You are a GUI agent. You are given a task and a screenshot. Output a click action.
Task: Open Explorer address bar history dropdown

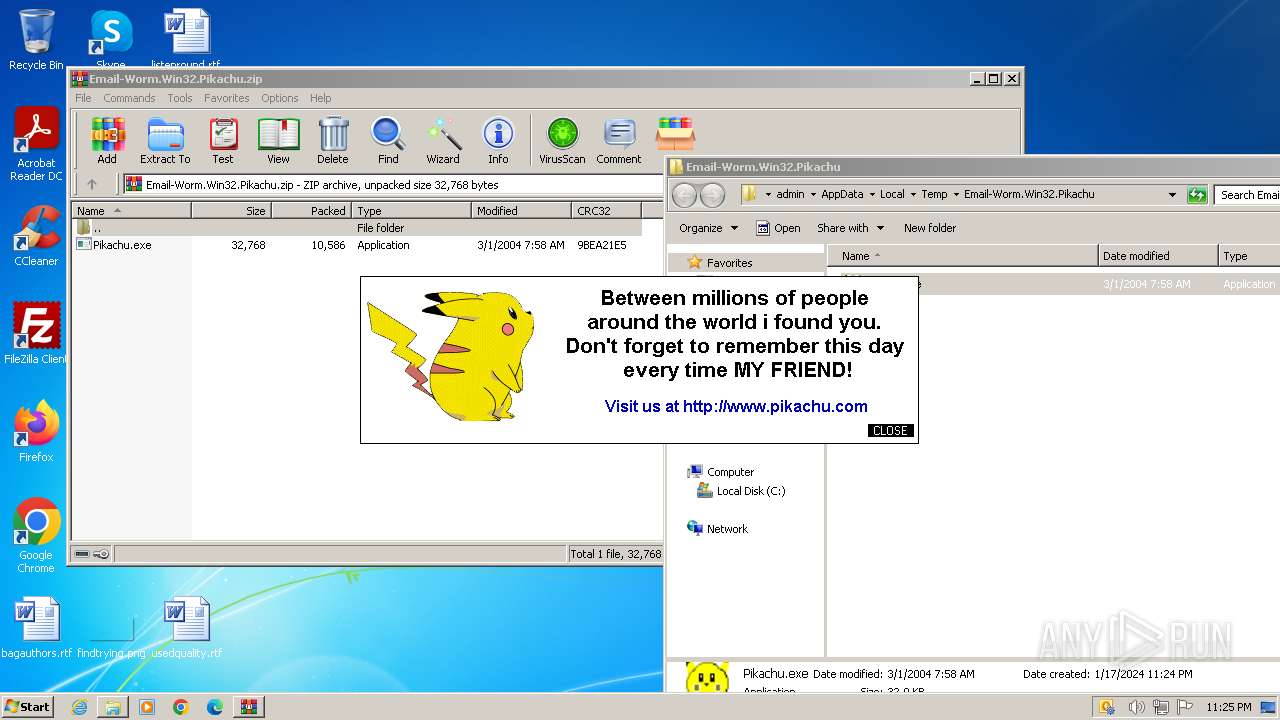pos(1172,195)
